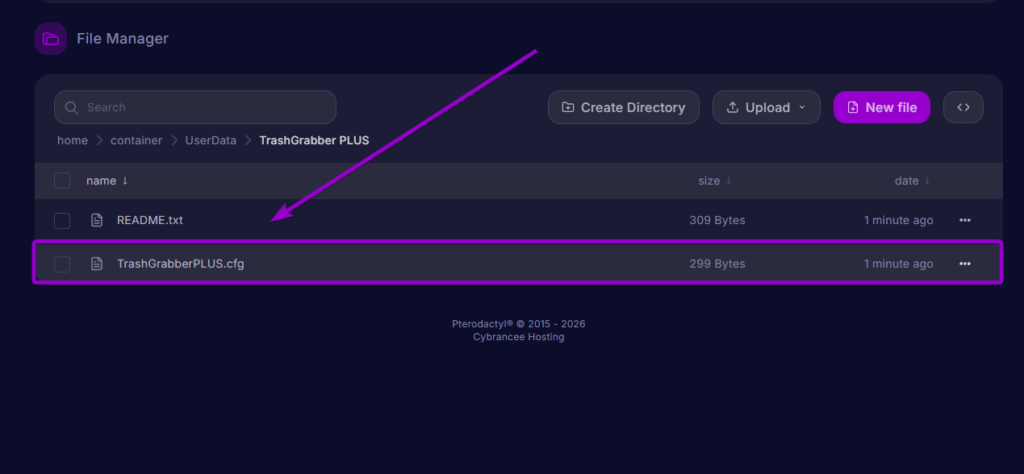Focus the Search input field
Screen dimensions: 1024x474
pyautogui.click(x=195, y=107)
